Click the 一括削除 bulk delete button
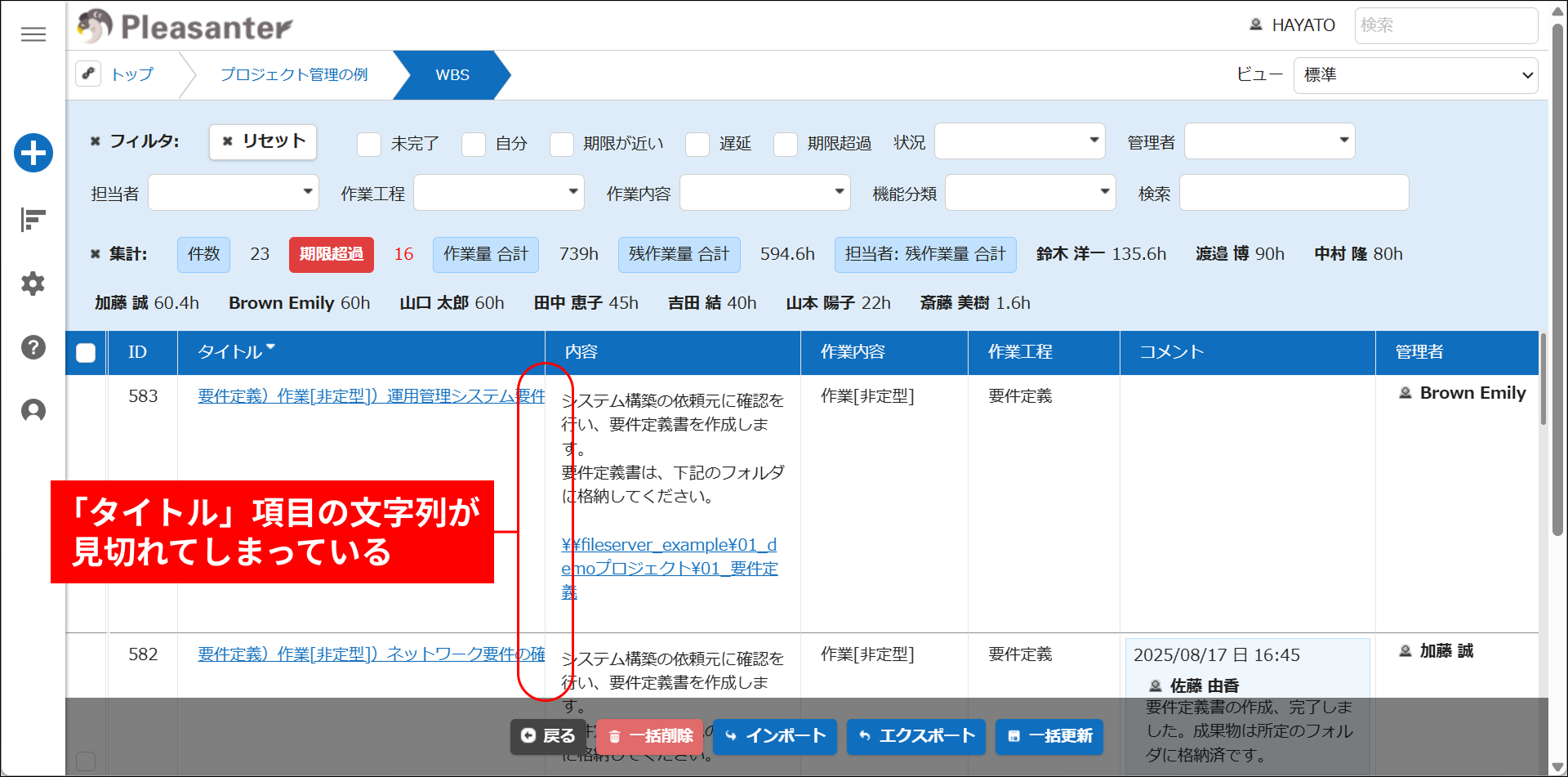1568x777 pixels. point(651,736)
